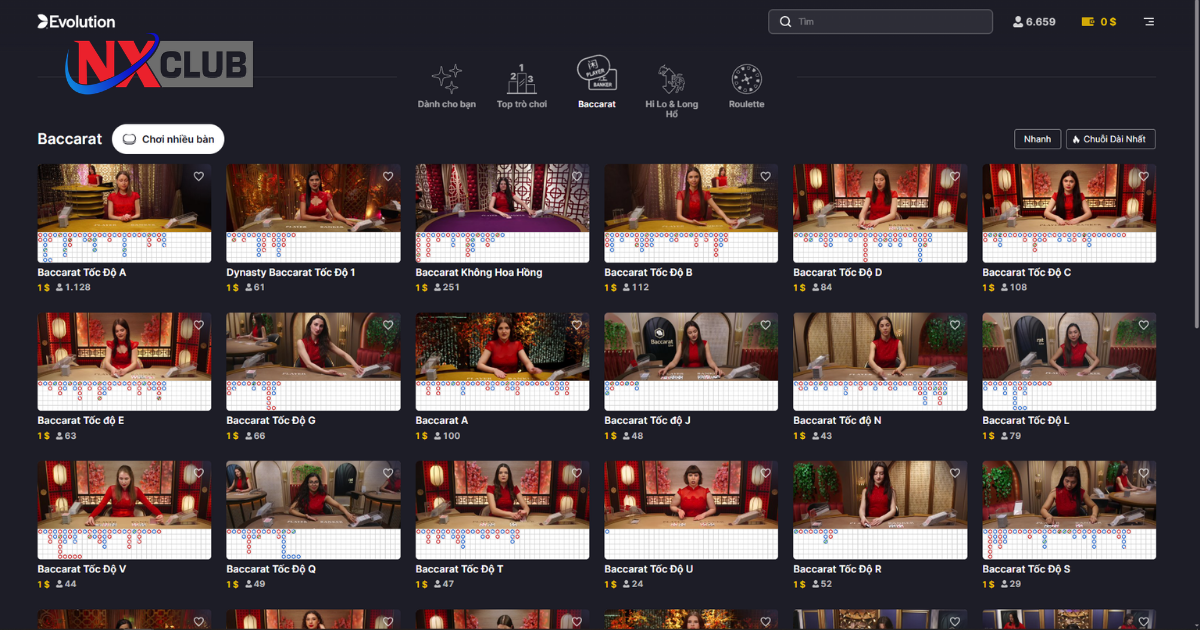Favorite Baccarat Tốc Độ G heart icon
This screenshot has width=1200, height=630.
388,325
